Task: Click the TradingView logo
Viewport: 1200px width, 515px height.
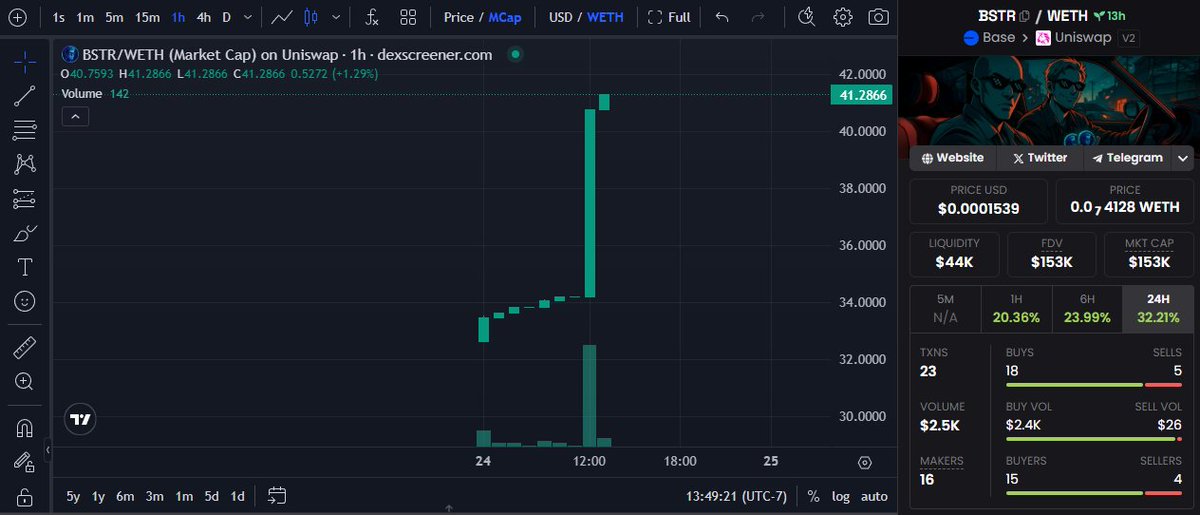Action: point(81,421)
